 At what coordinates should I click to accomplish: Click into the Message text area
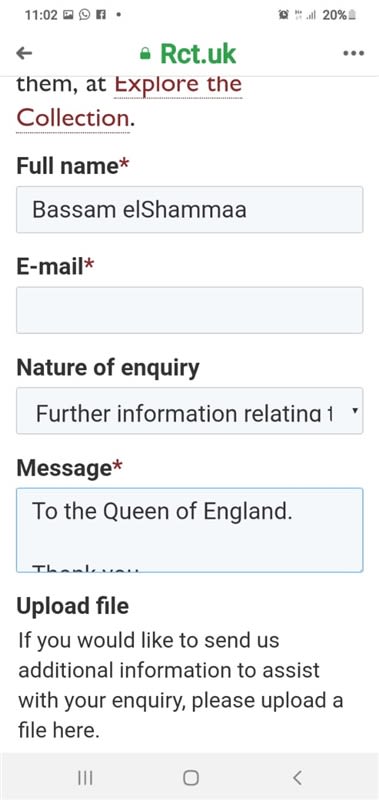click(190, 530)
